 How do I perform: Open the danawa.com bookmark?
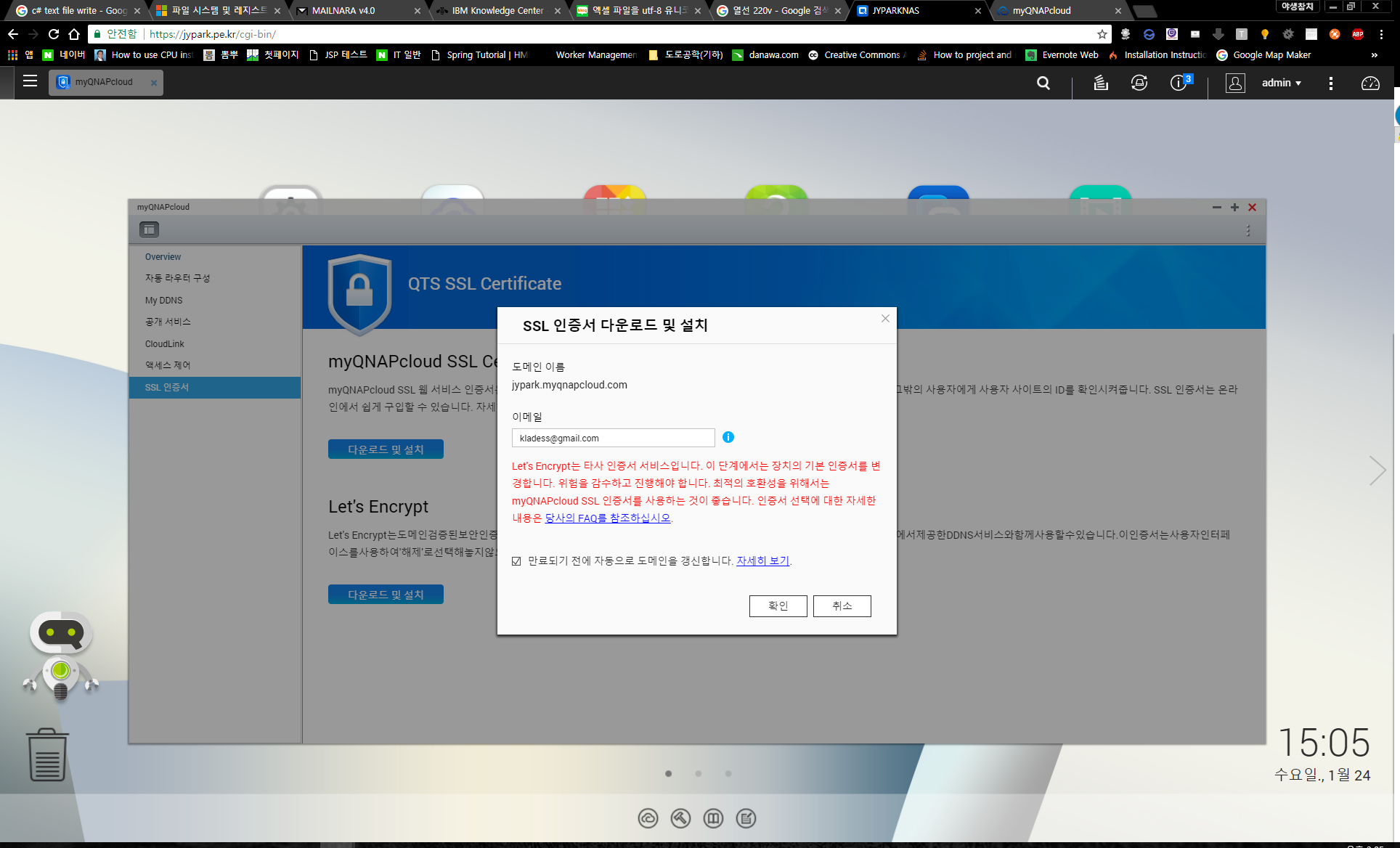tap(765, 55)
